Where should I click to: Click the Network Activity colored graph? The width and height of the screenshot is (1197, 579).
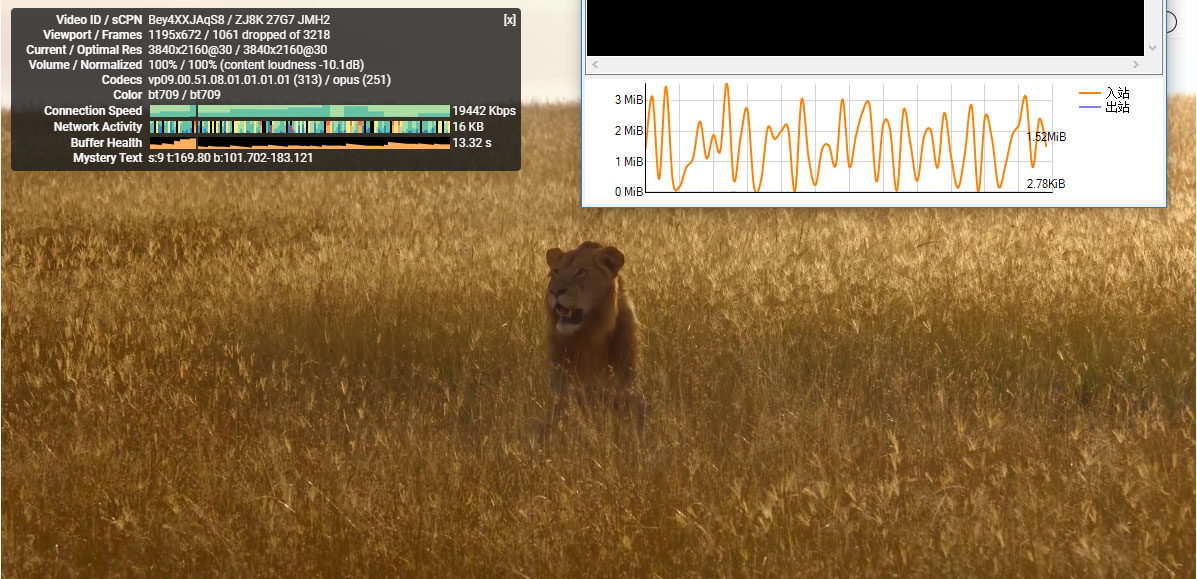coord(299,127)
